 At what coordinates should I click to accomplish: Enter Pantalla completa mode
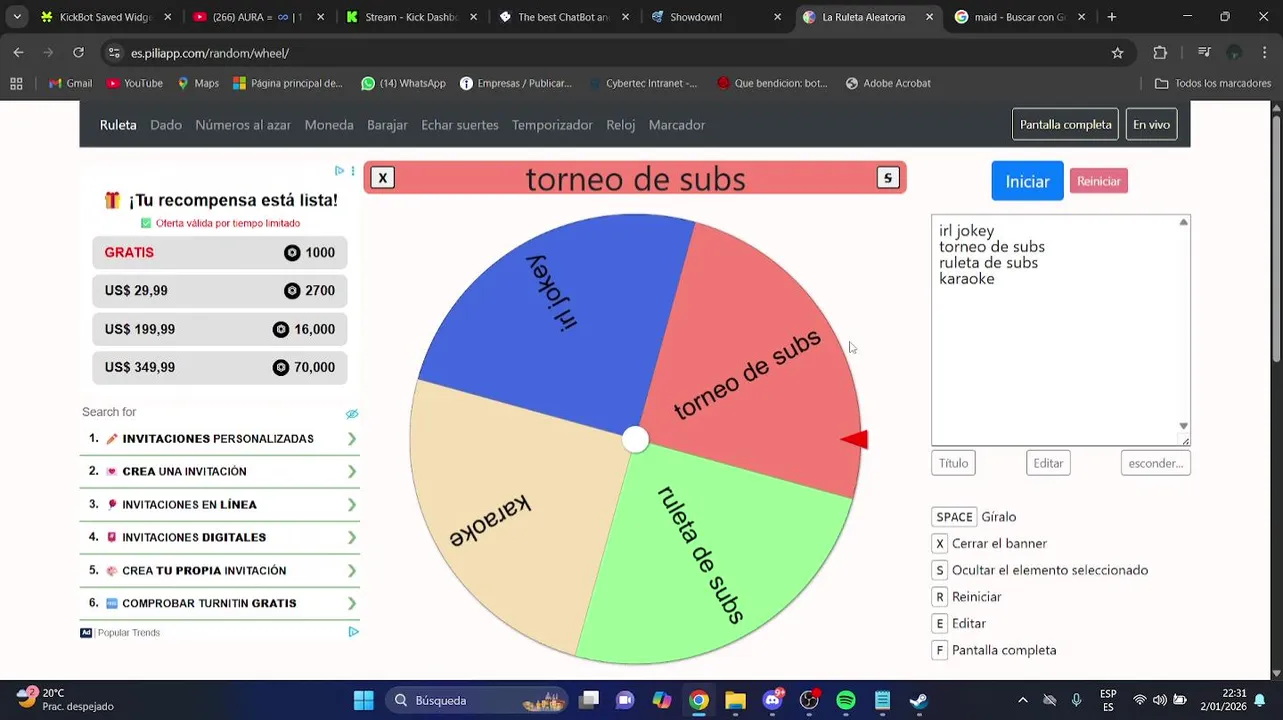point(1065,125)
